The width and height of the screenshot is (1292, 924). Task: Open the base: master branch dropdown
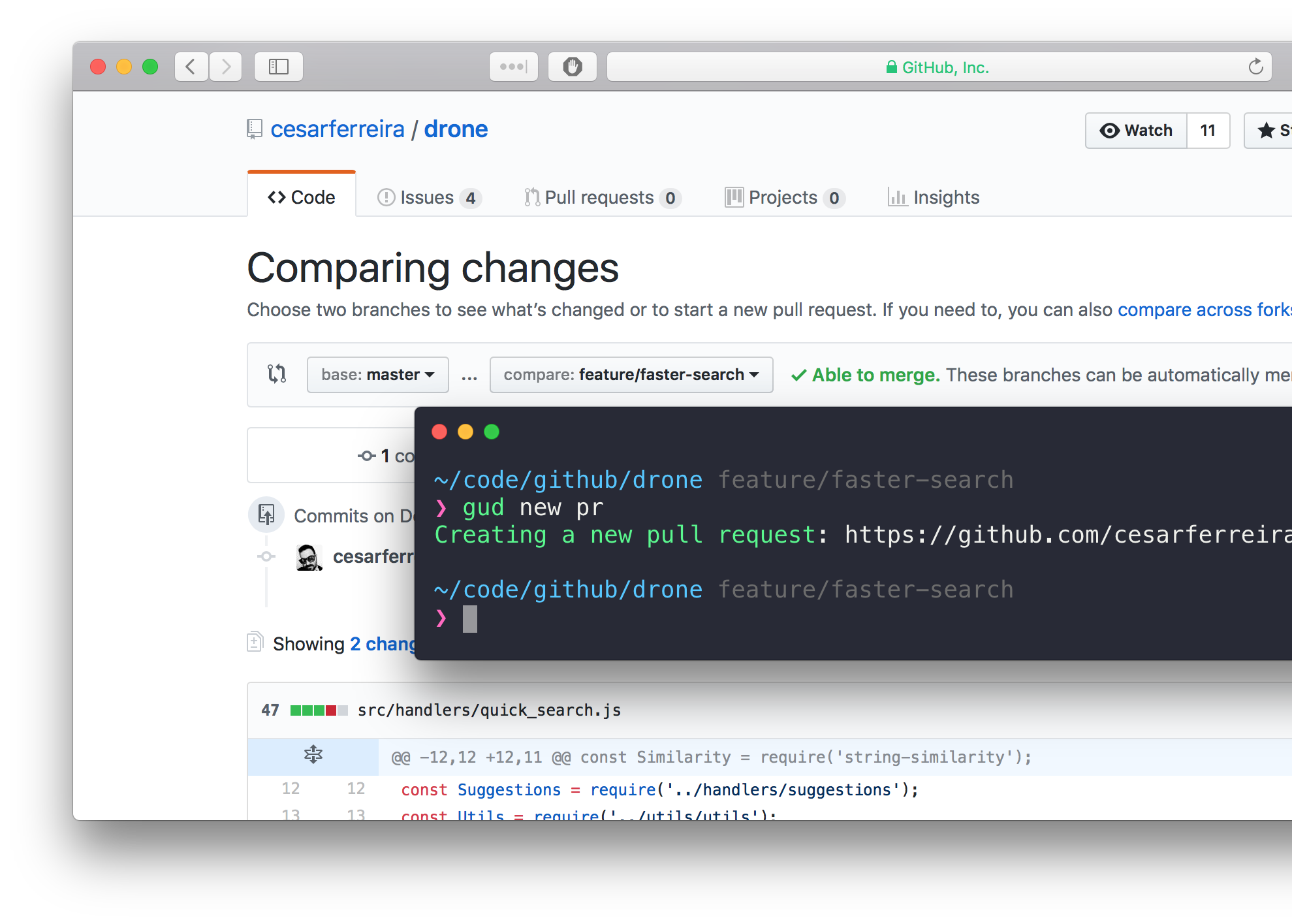(x=377, y=375)
